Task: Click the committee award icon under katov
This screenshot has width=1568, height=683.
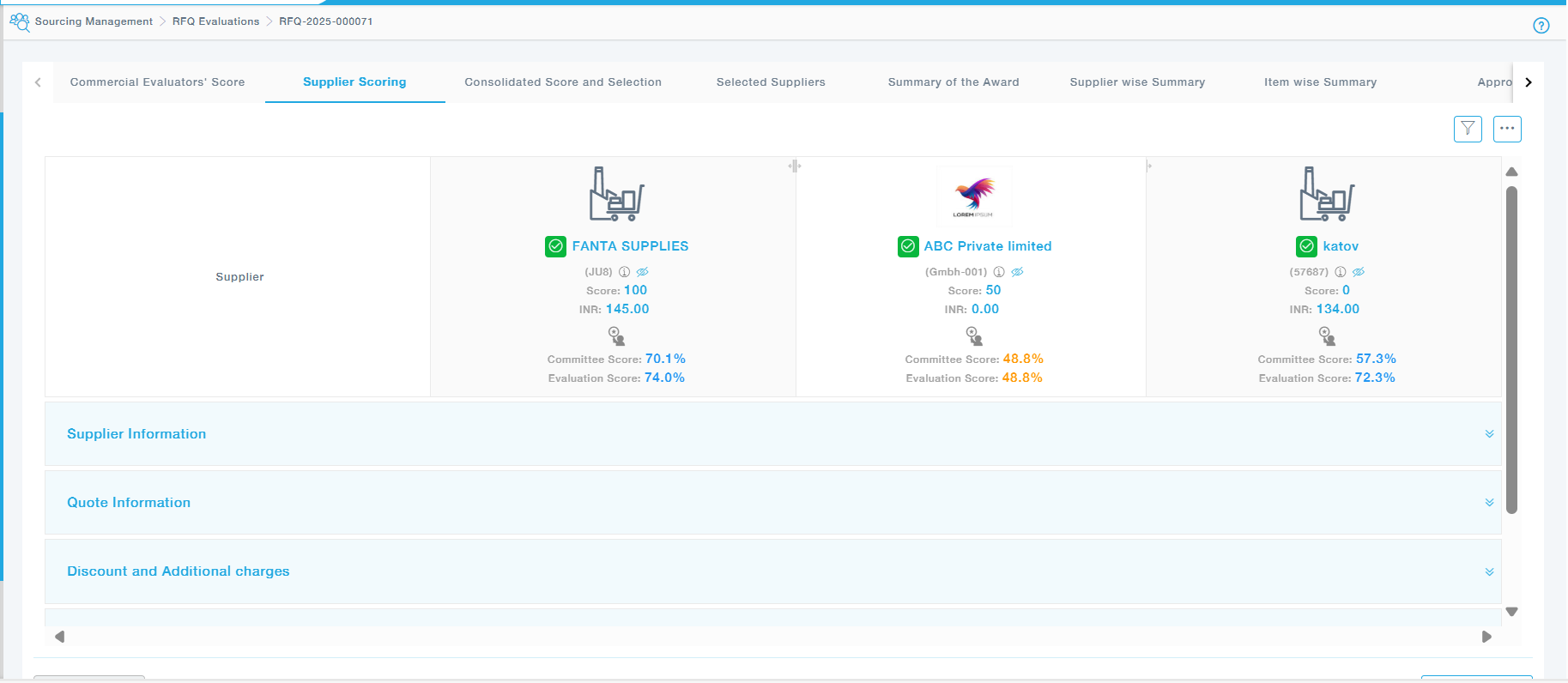Action: tap(1327, 335)
